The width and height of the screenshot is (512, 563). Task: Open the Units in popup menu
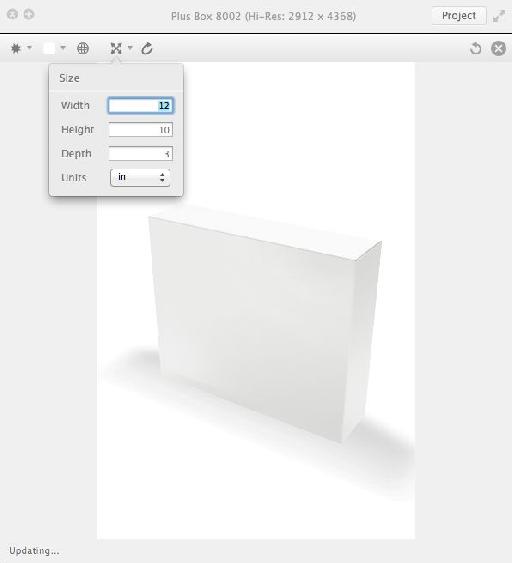click(x=140, y=177)
